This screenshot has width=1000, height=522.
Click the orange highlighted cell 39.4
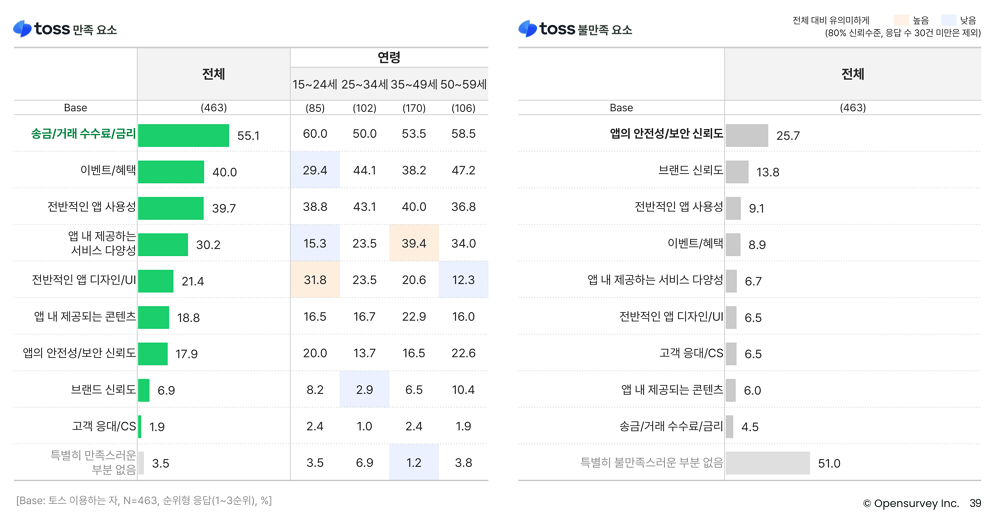(414, 244)
